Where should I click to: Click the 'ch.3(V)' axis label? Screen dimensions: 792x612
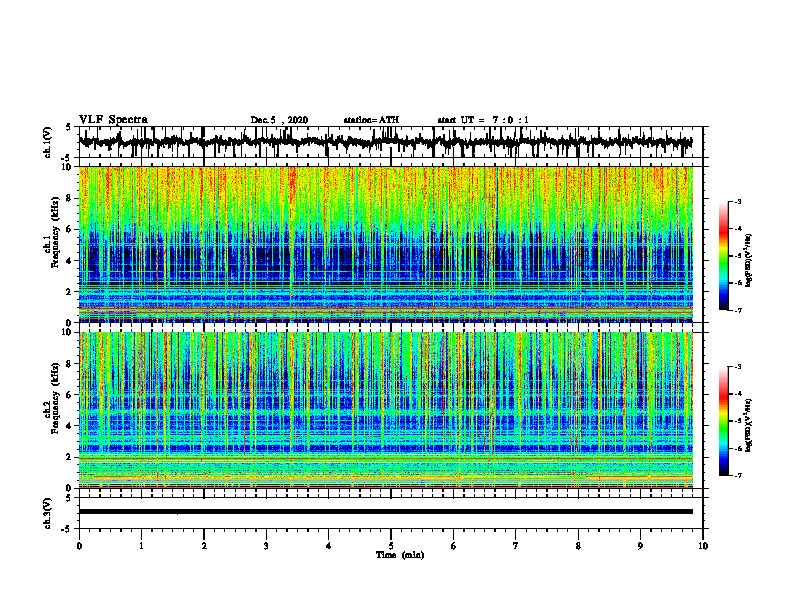point(48,514)
